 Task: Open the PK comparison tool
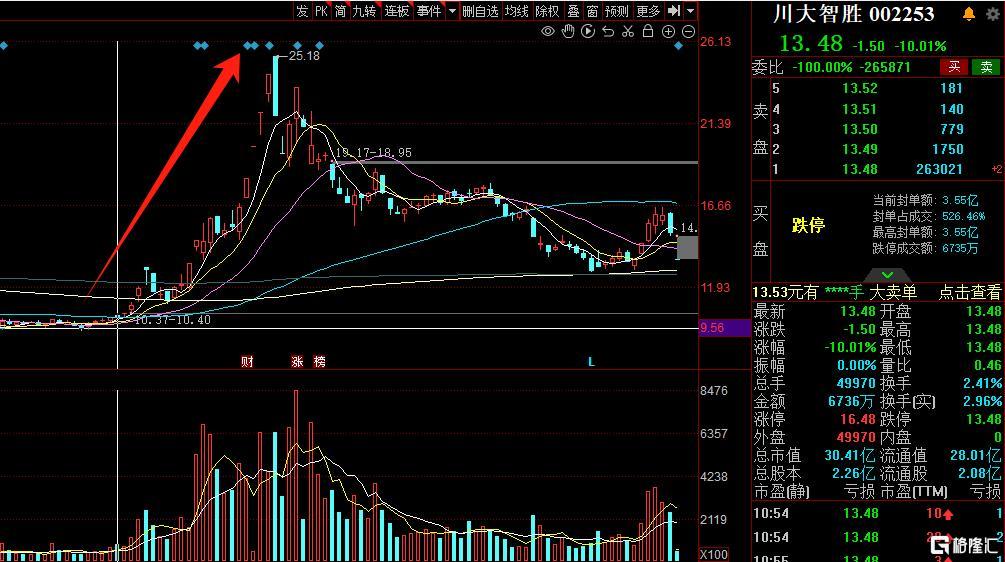click(x=322, y=10)
